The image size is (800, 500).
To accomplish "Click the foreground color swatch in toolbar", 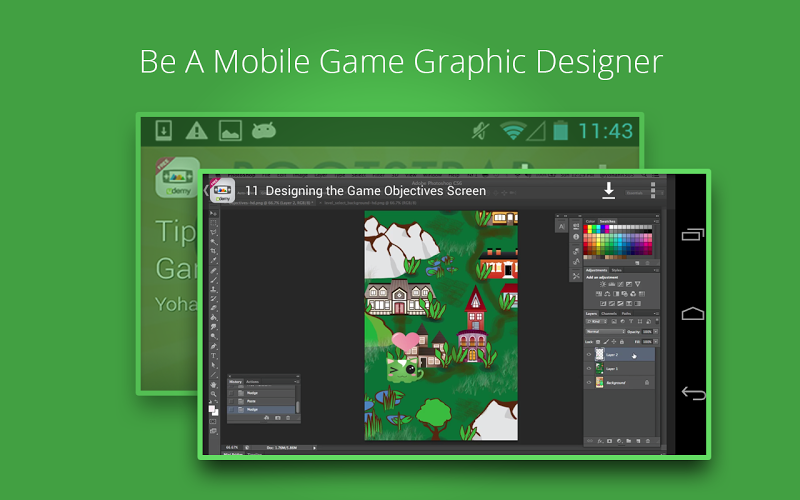I will tap(212, 408).
